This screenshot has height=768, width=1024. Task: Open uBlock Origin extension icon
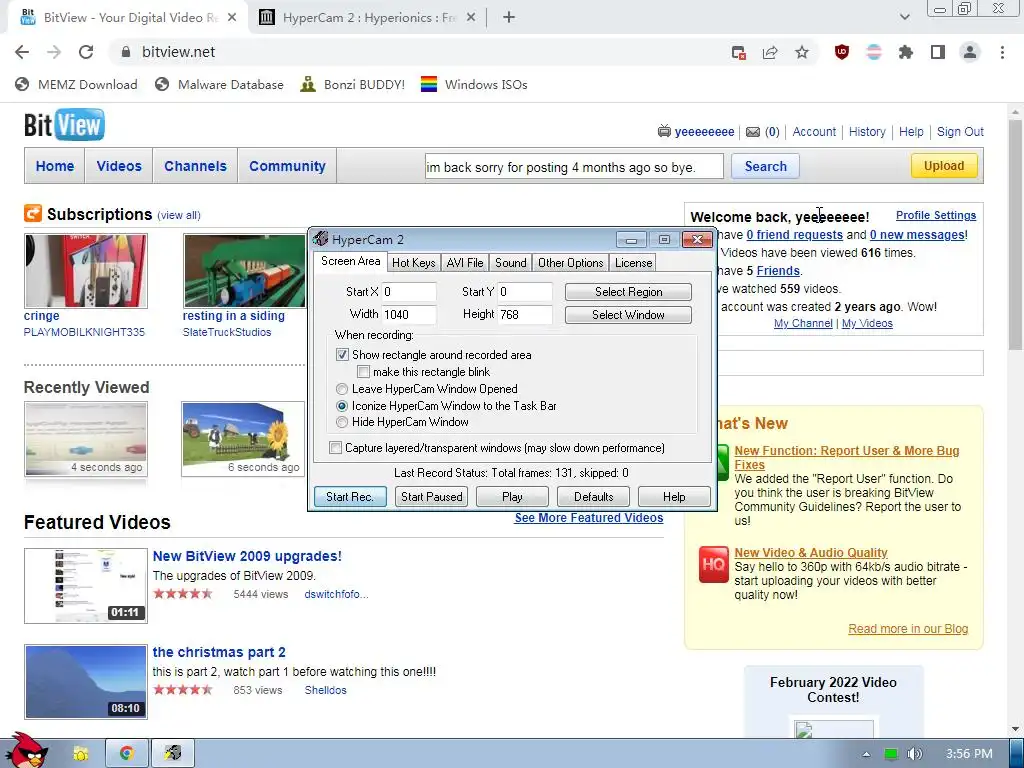pos(842,52)
